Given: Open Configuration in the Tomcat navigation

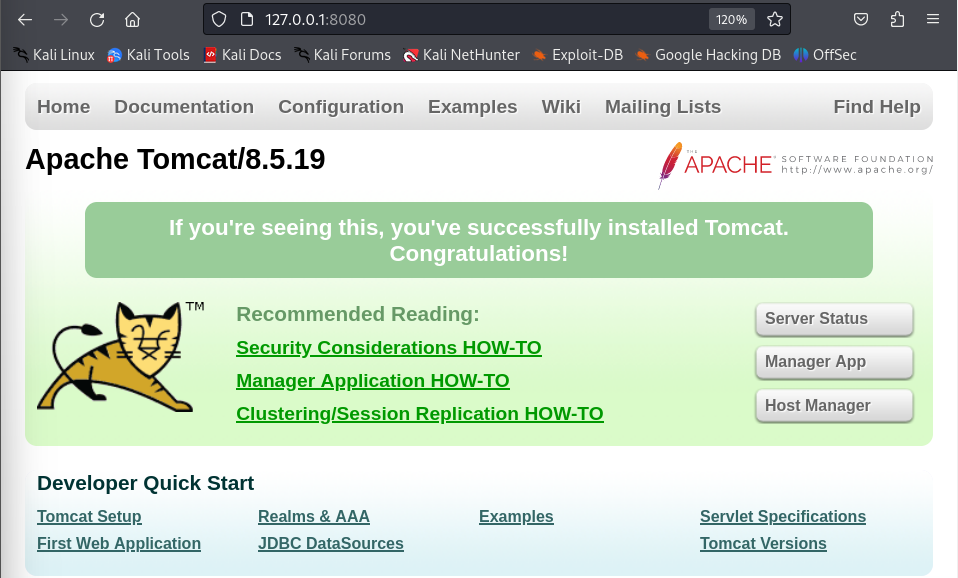Looking at the screenshot, I should click(x=341, y=107).
